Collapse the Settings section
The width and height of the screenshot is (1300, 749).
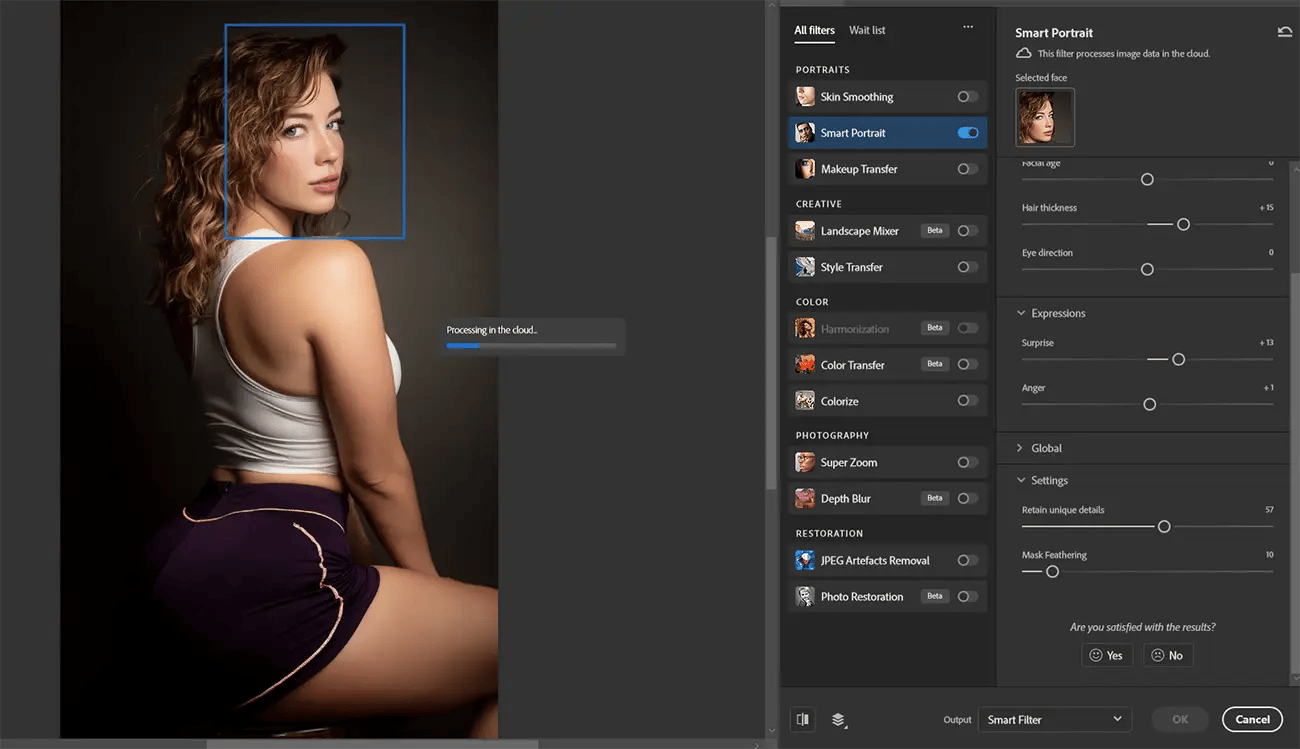1021,481
